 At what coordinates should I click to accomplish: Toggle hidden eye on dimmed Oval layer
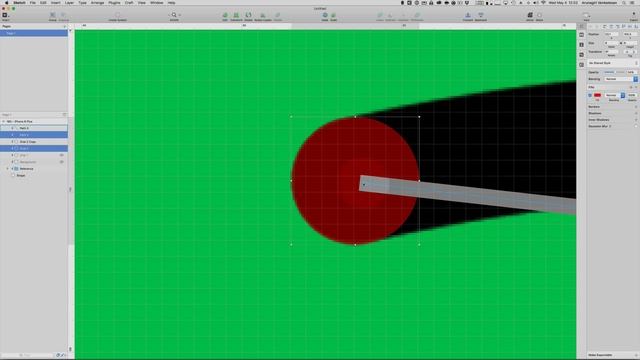point(62,155)
